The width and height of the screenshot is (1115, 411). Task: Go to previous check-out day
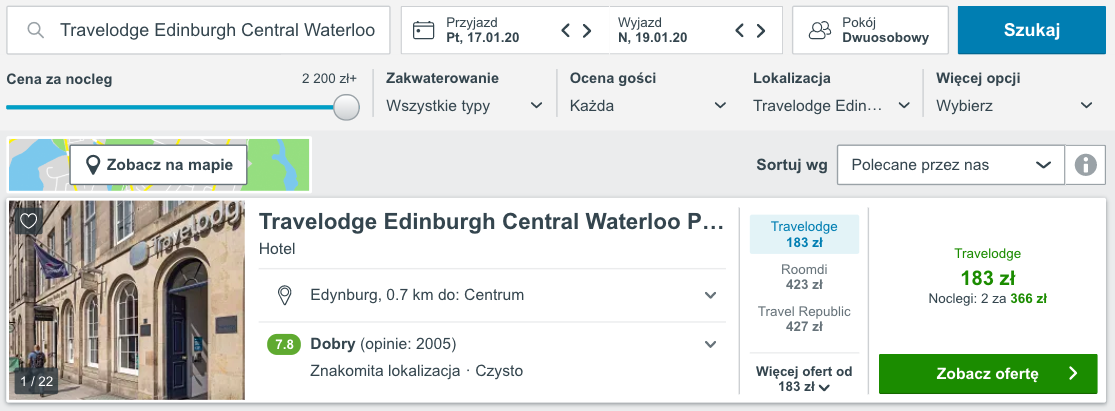click(x=740, y=31)
